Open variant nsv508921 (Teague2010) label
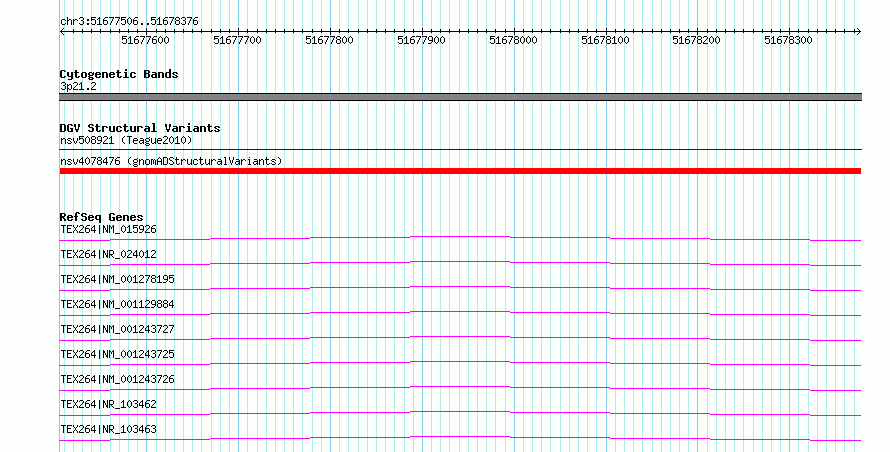Image resolution: width=890 pixels, height=452 pixels. click(x=126, y=140)
